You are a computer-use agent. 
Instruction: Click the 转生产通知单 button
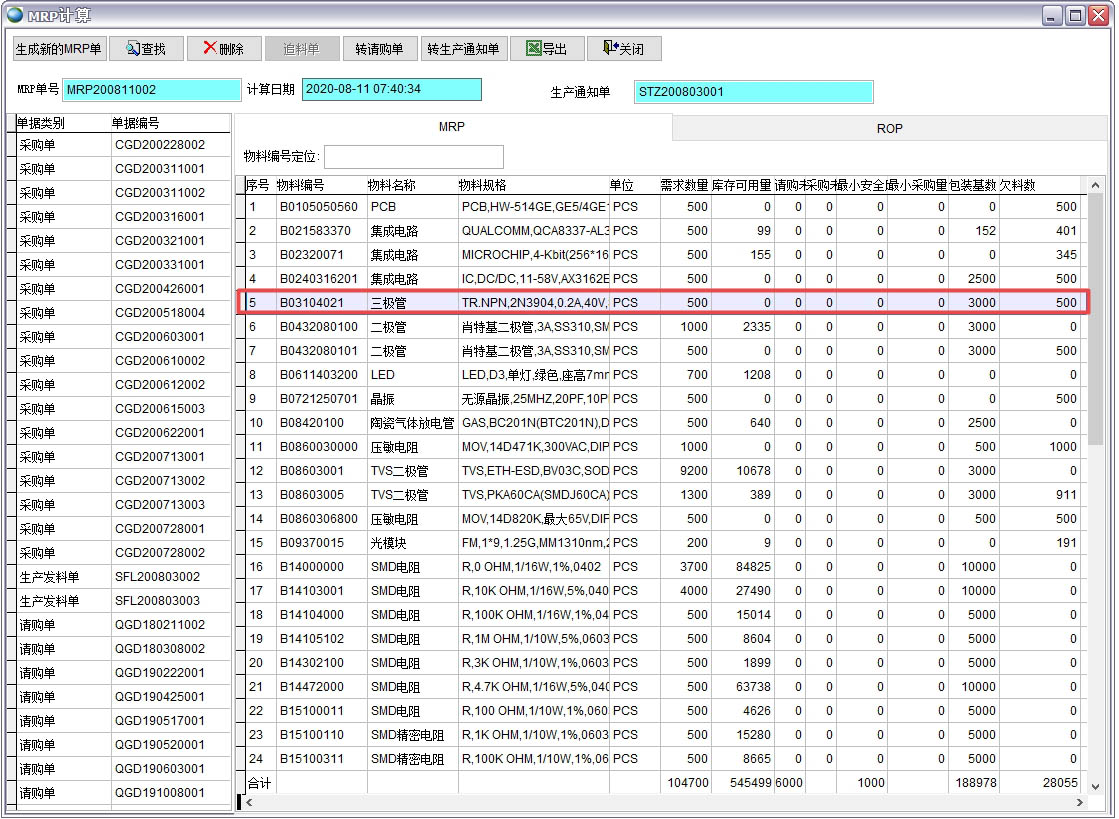click(x=463, y=48)
